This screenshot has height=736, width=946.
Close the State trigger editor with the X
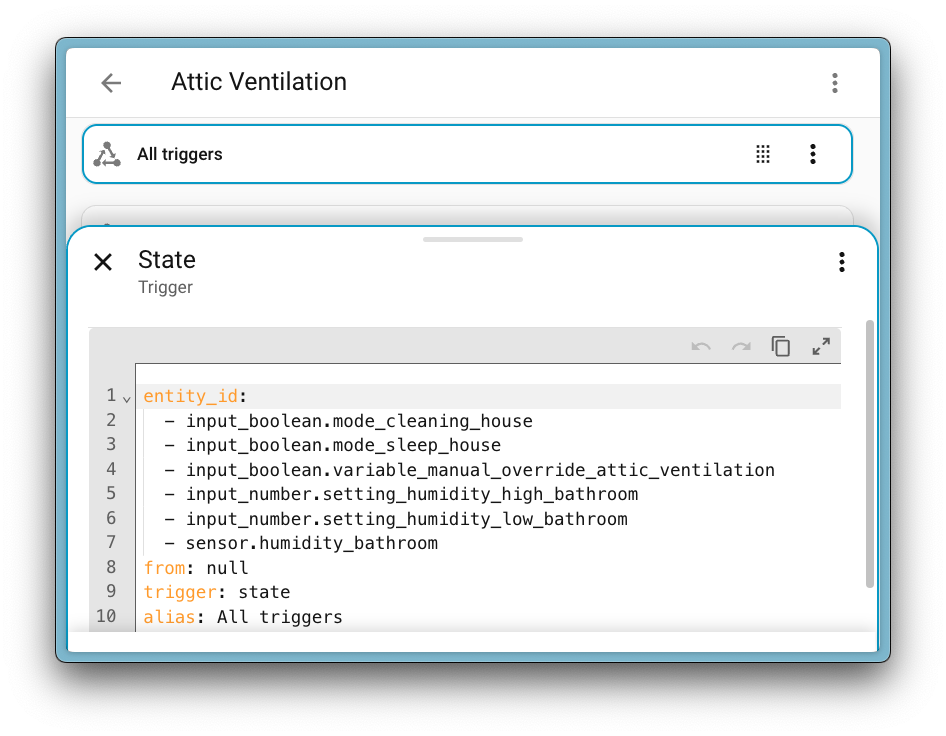coord(103,261)
